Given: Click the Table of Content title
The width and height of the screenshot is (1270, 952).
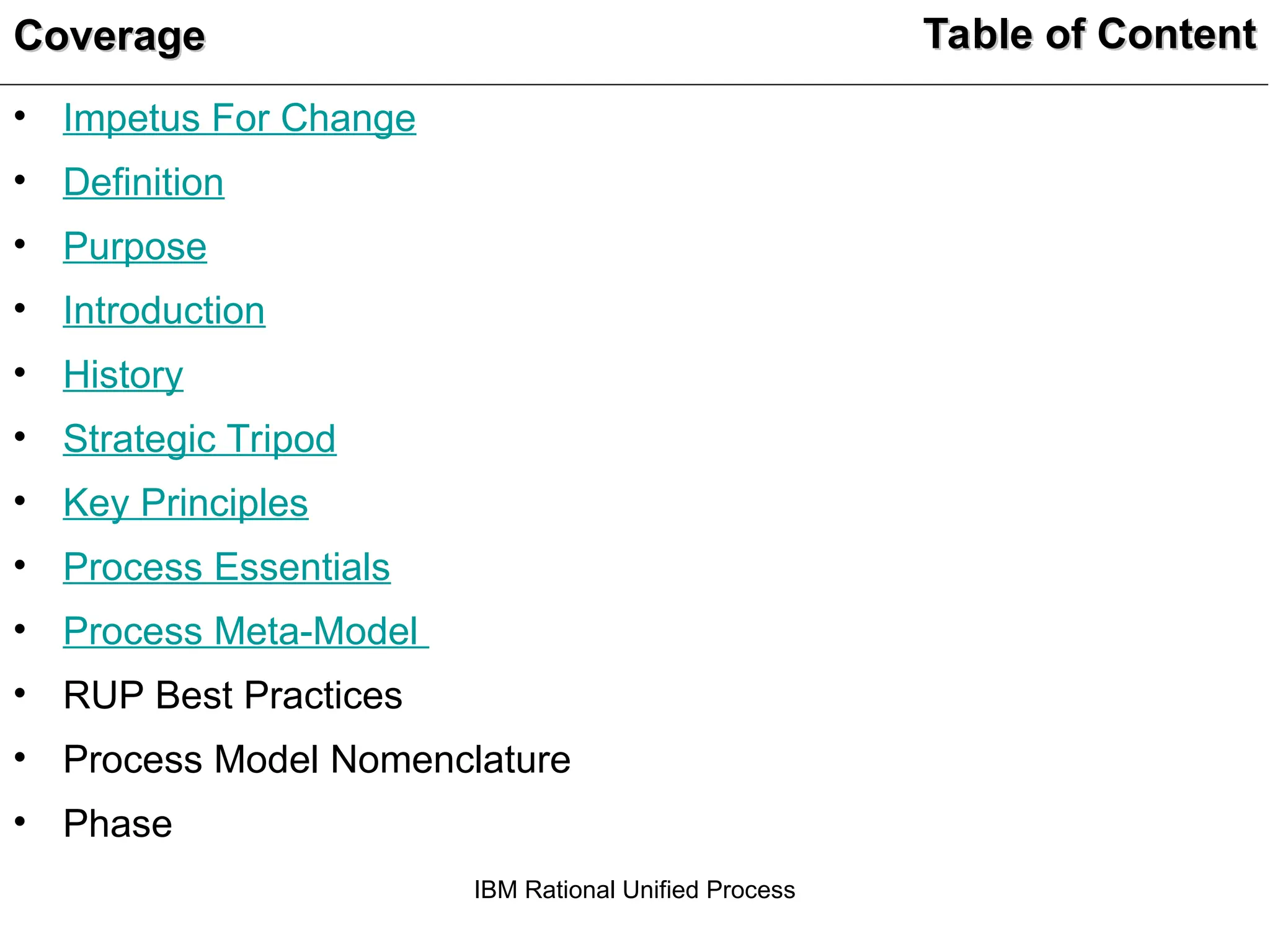Looking at the screenshot, I should coord(1090,34).
